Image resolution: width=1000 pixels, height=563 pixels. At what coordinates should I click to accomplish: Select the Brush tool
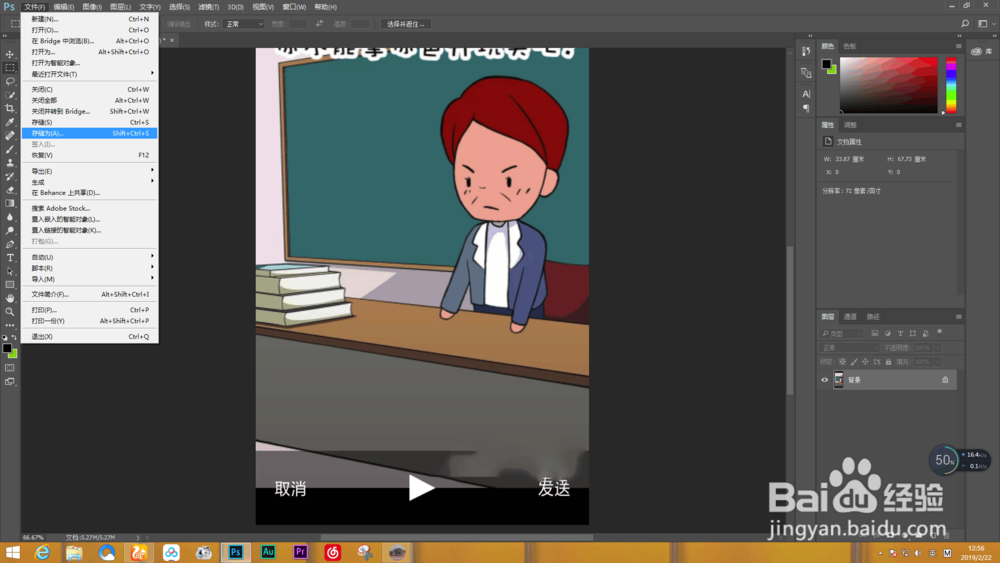(x=10, y=149)
